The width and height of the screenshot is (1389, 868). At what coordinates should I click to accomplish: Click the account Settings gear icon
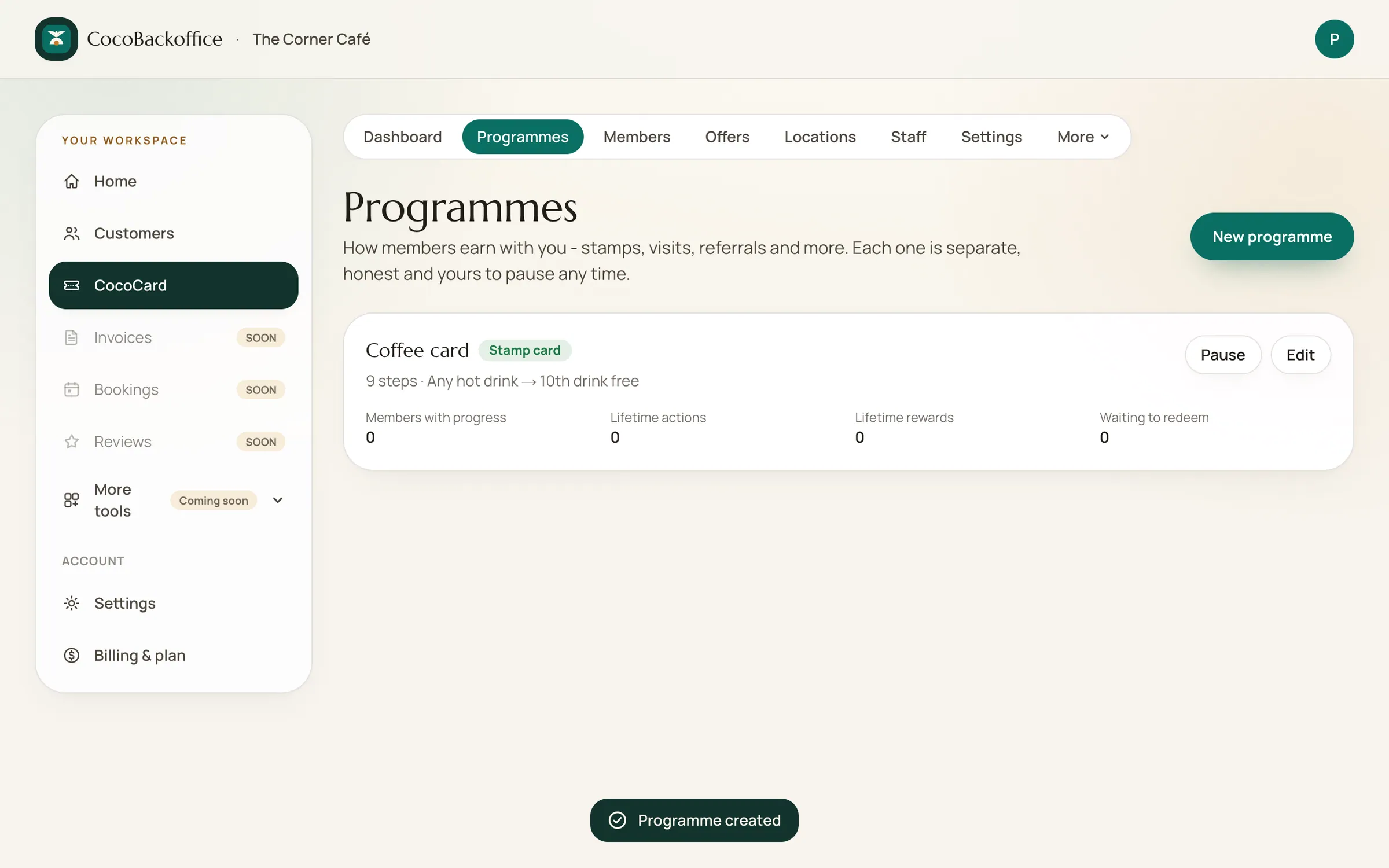71,604
